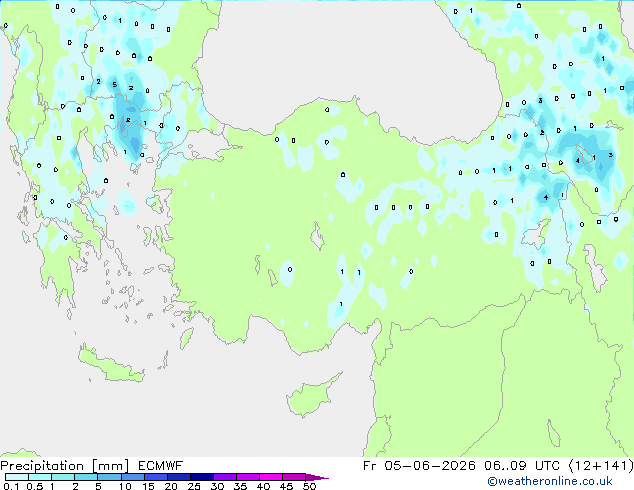
Task: Select the 5–10 mm legend swatch
Action: [x=109, y=477]
